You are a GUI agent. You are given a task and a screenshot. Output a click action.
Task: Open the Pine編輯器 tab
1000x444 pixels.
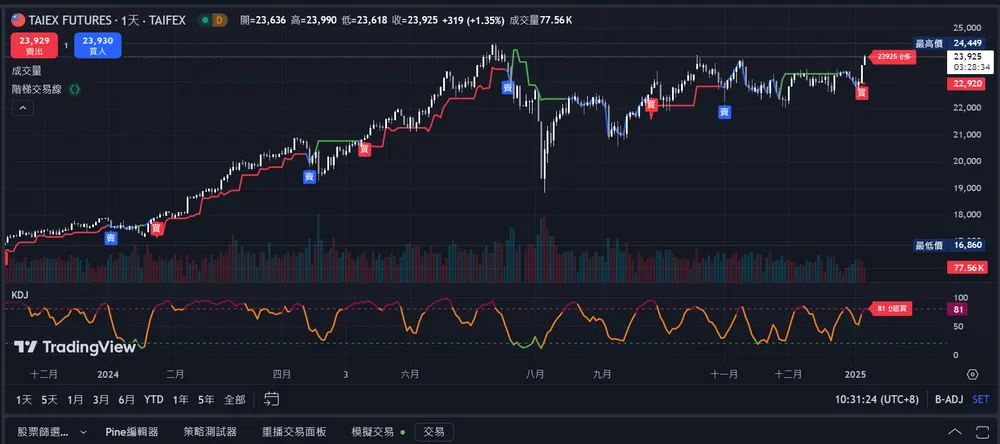tap(131, 432)
